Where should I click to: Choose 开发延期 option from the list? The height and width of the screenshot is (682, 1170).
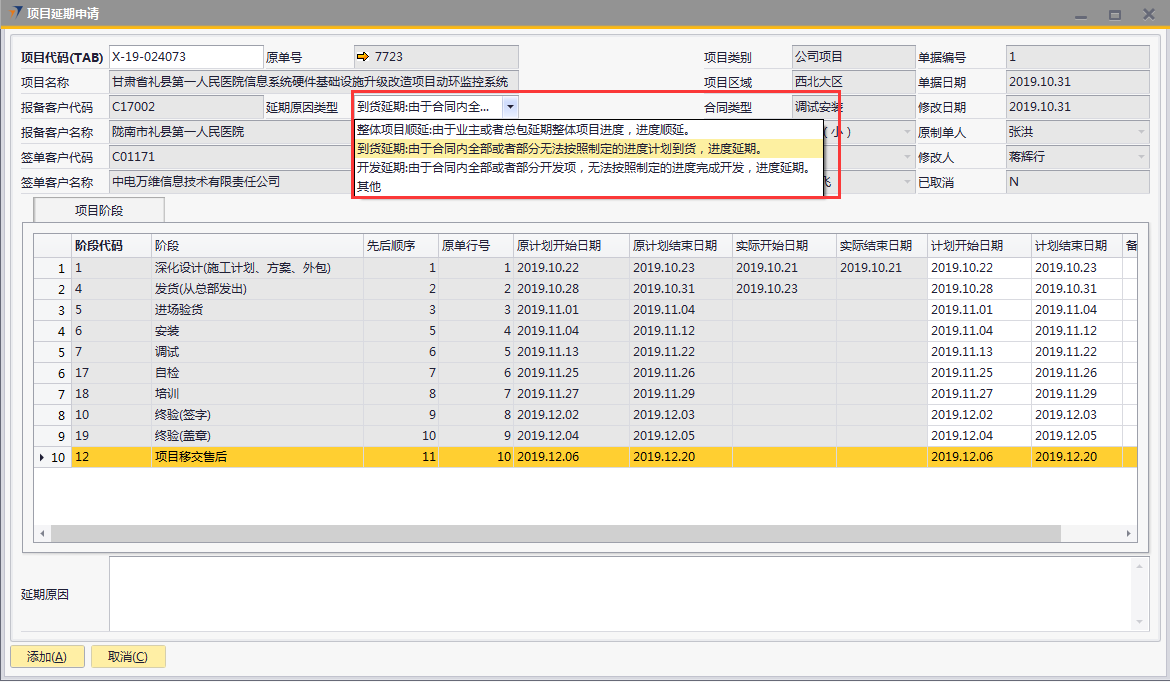(582, 168)
